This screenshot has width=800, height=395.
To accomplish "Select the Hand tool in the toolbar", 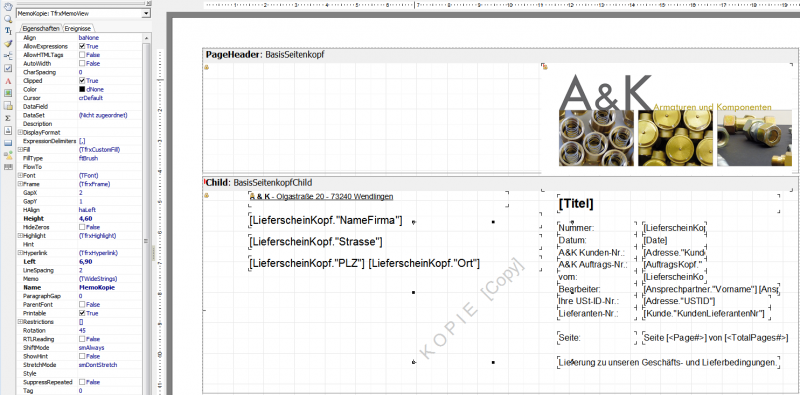I will coord(8,7).
